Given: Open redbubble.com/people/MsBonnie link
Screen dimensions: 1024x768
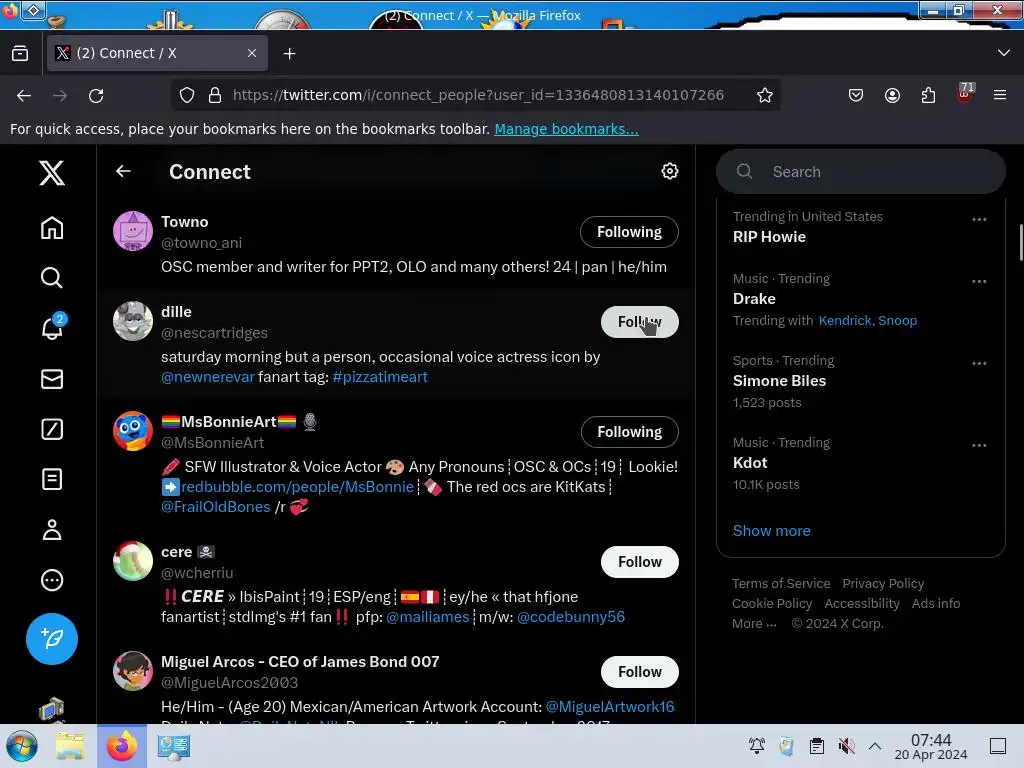Looking at the screenshot, I should (297, 487).
